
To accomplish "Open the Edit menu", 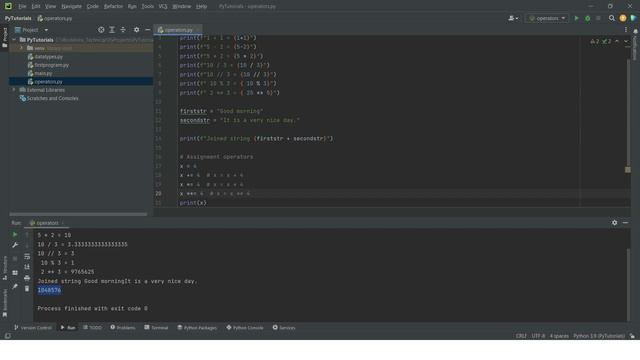I will tap(36, 7).
